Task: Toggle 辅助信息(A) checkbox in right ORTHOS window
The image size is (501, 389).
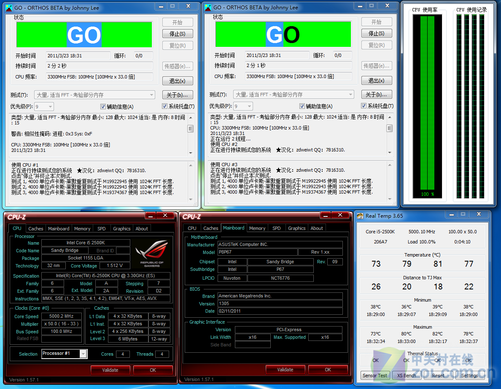Action: pyautogui.click(x=302, y=106)
